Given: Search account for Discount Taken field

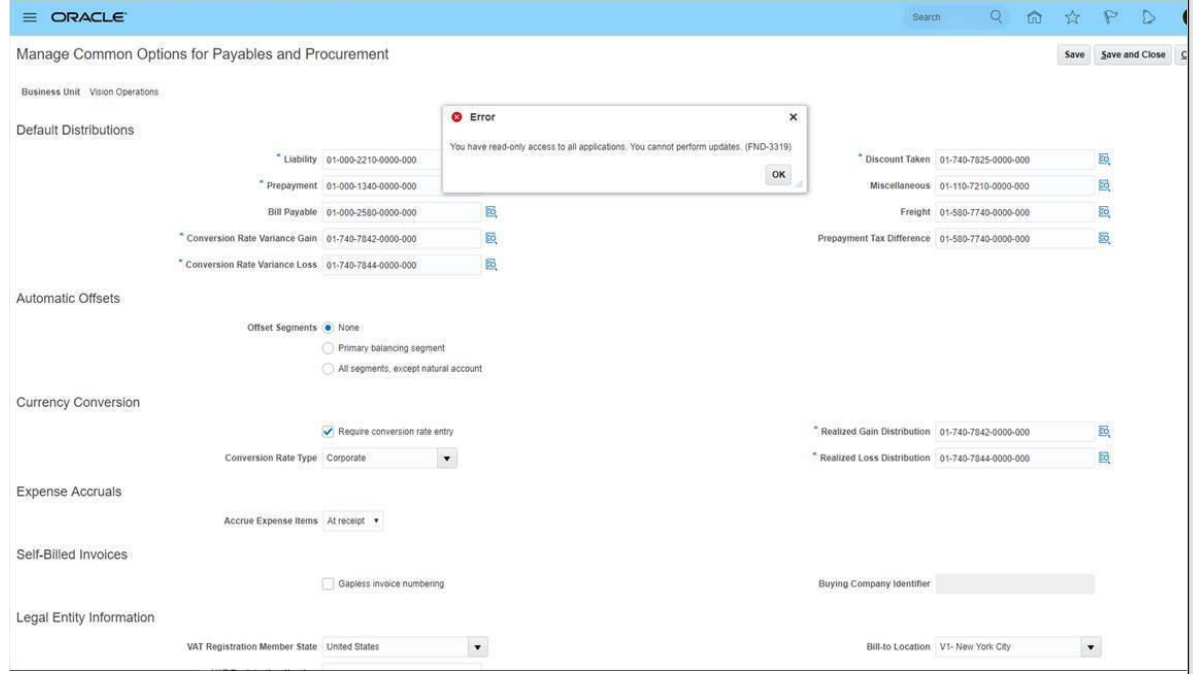Looking at the screenshot, I should 1104,159.
